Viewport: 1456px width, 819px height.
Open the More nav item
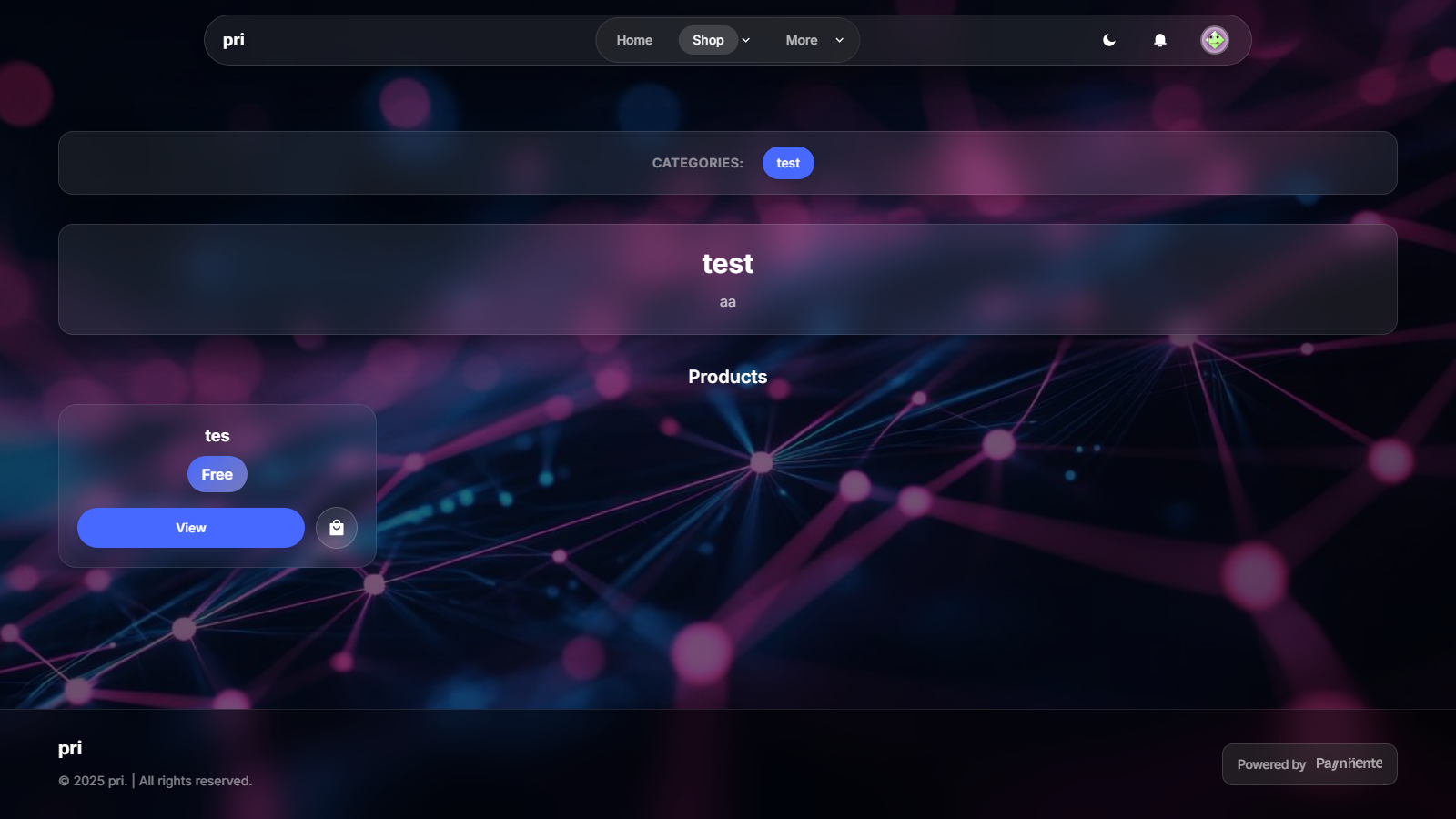tap(801, 40)
